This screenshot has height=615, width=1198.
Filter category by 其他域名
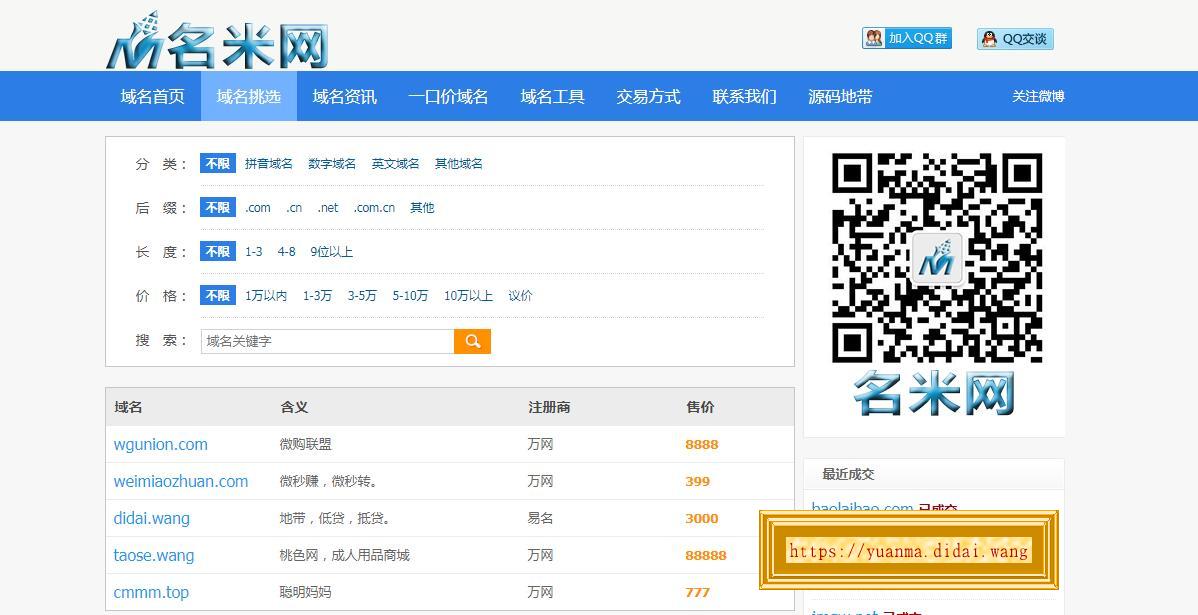(x=459, y=163)
